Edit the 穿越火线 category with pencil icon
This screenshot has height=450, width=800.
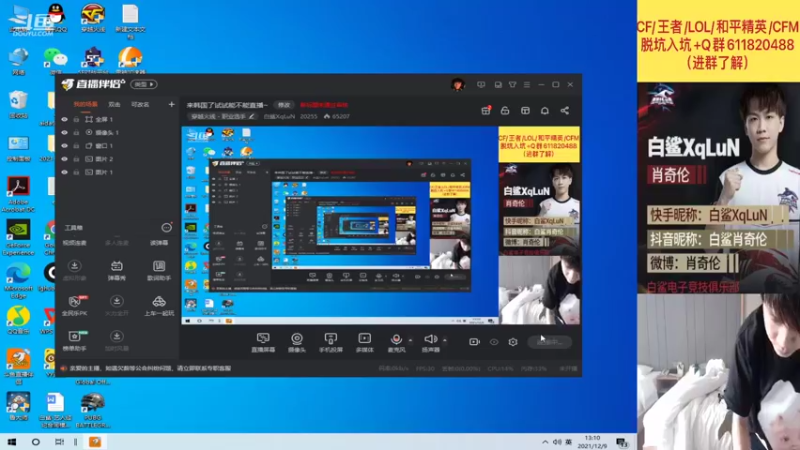tap(252, 116)
